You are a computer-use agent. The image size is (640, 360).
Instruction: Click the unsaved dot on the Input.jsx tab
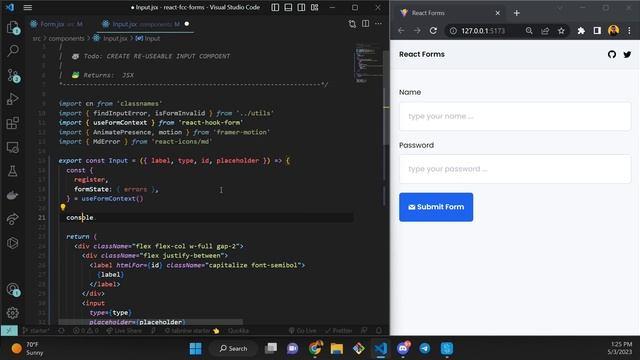coord(187,24)
